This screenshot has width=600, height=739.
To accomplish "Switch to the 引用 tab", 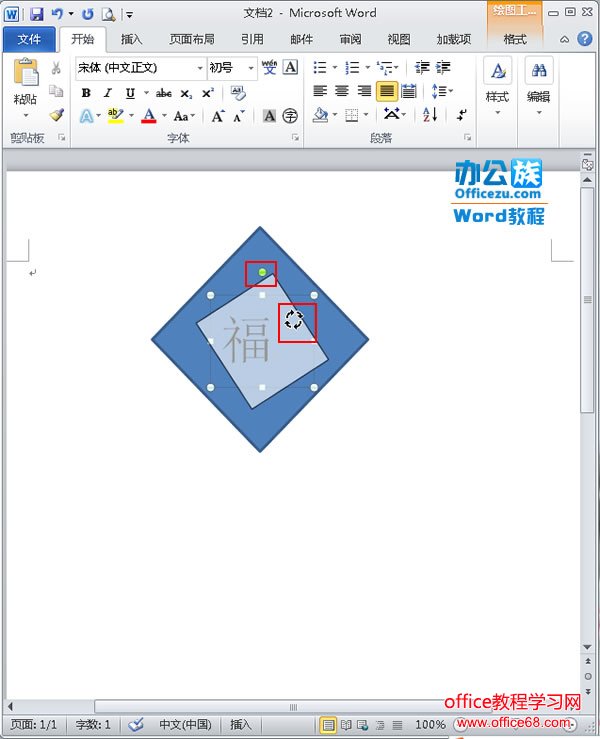I will pos(253,40).
